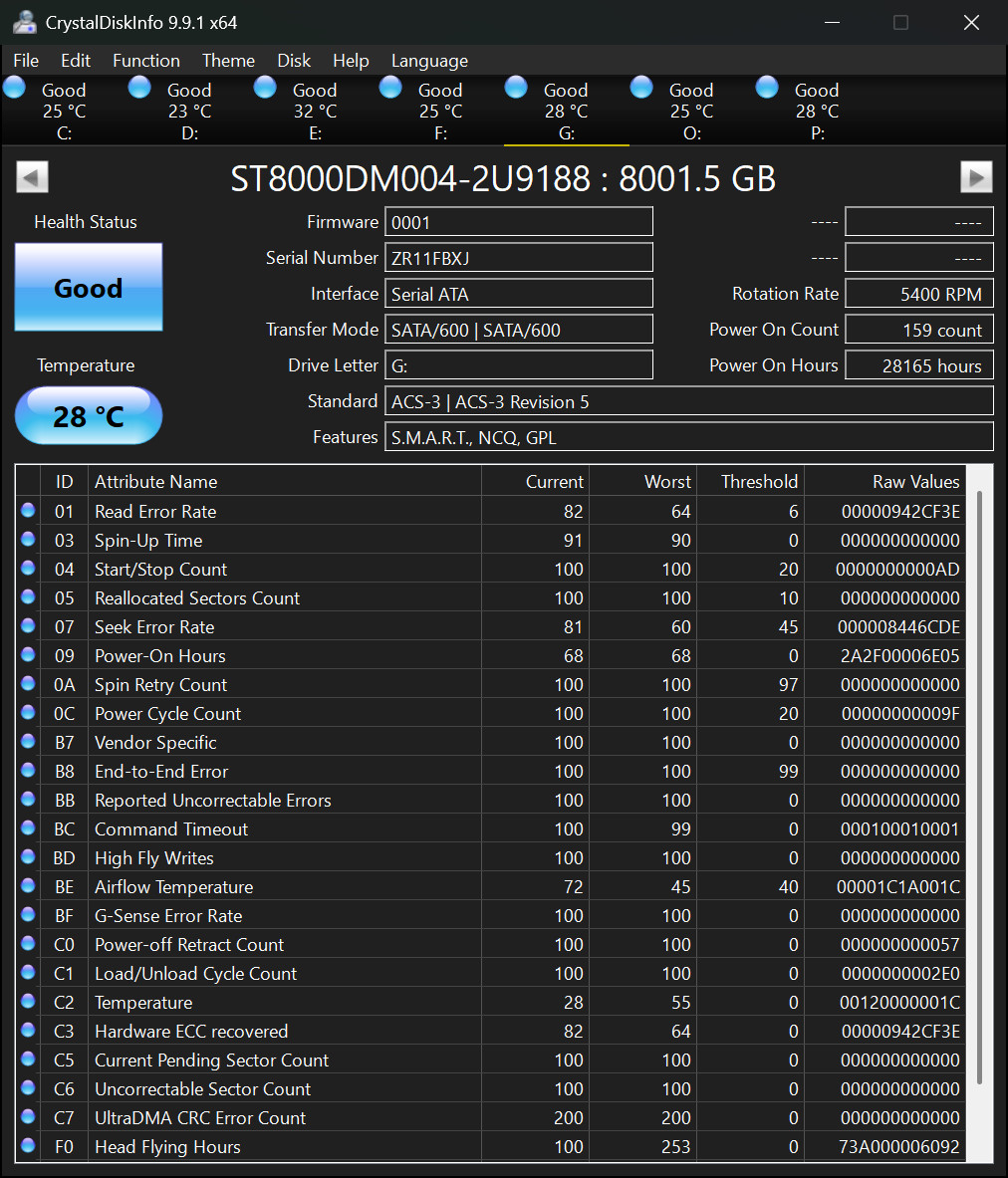
Task: Select the D: drive status orb
Action: click(139, 88)
